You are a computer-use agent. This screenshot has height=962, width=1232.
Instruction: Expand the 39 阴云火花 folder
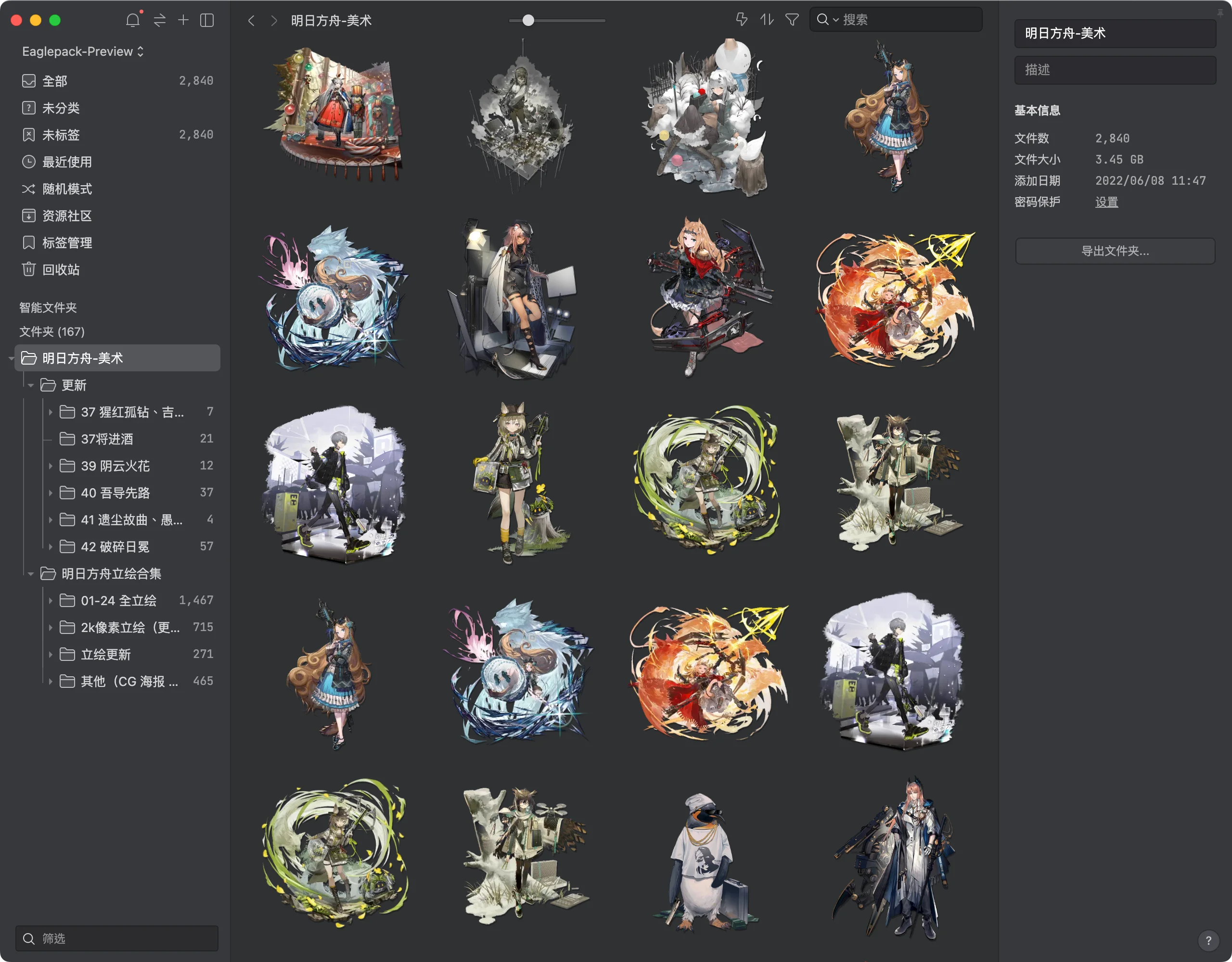pyautogui.click(x=50, y=466)
